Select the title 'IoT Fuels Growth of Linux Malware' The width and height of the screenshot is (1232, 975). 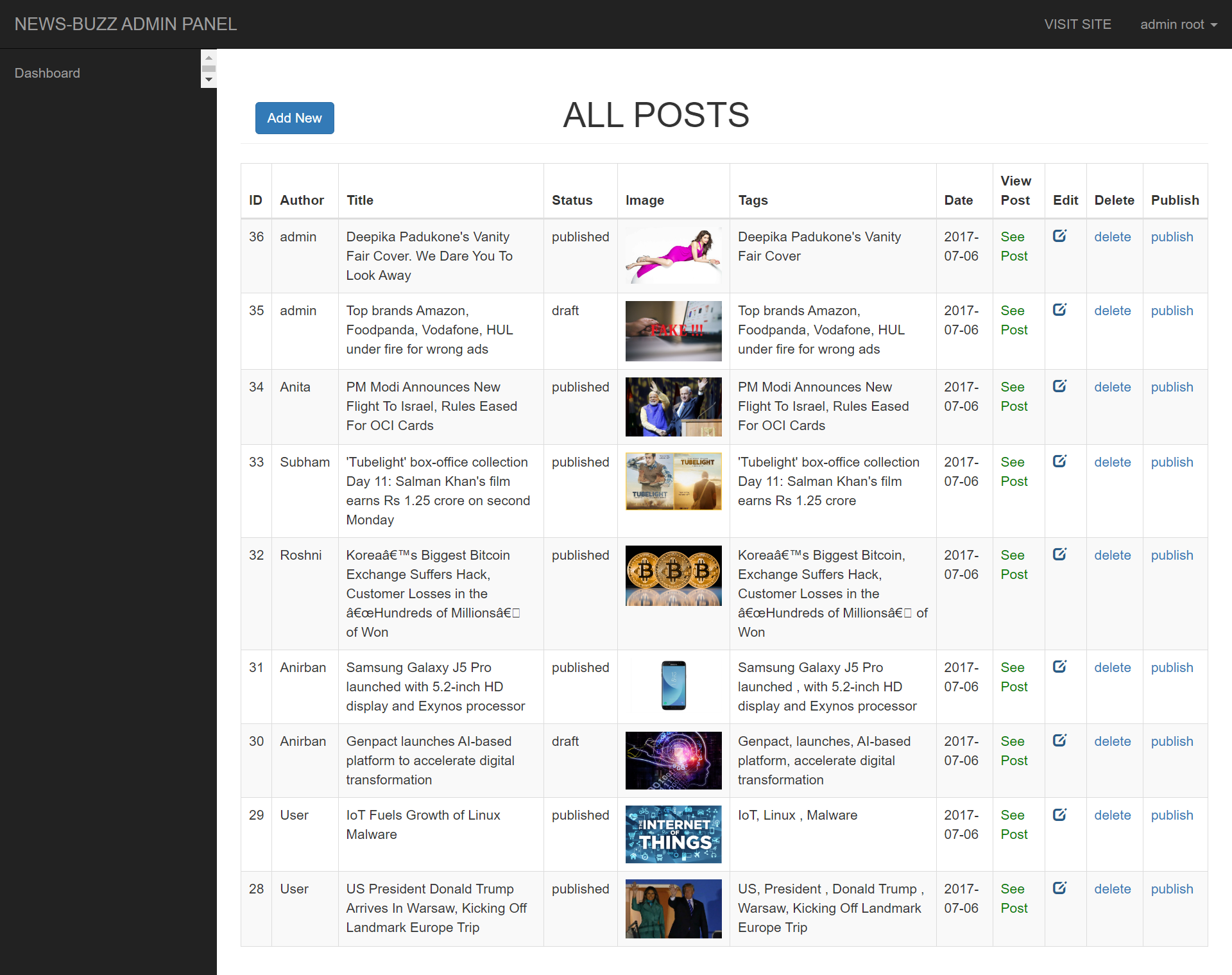[424, 825]
